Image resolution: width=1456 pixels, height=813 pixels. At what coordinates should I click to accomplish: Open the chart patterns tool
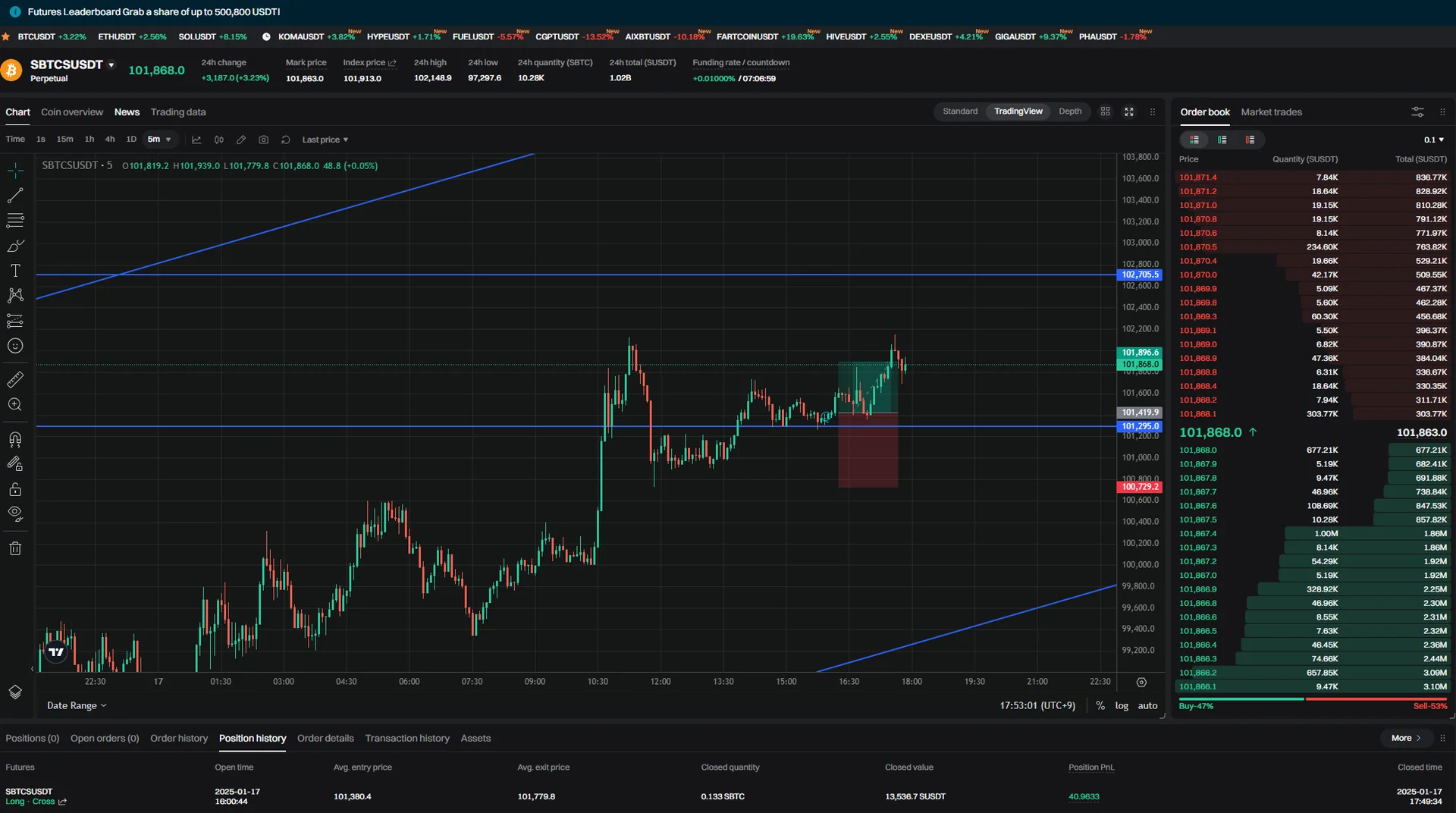(x=15, y=295)
